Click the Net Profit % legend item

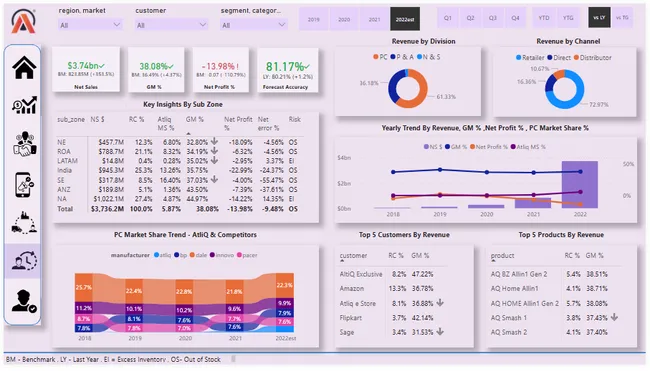[488, 147]
